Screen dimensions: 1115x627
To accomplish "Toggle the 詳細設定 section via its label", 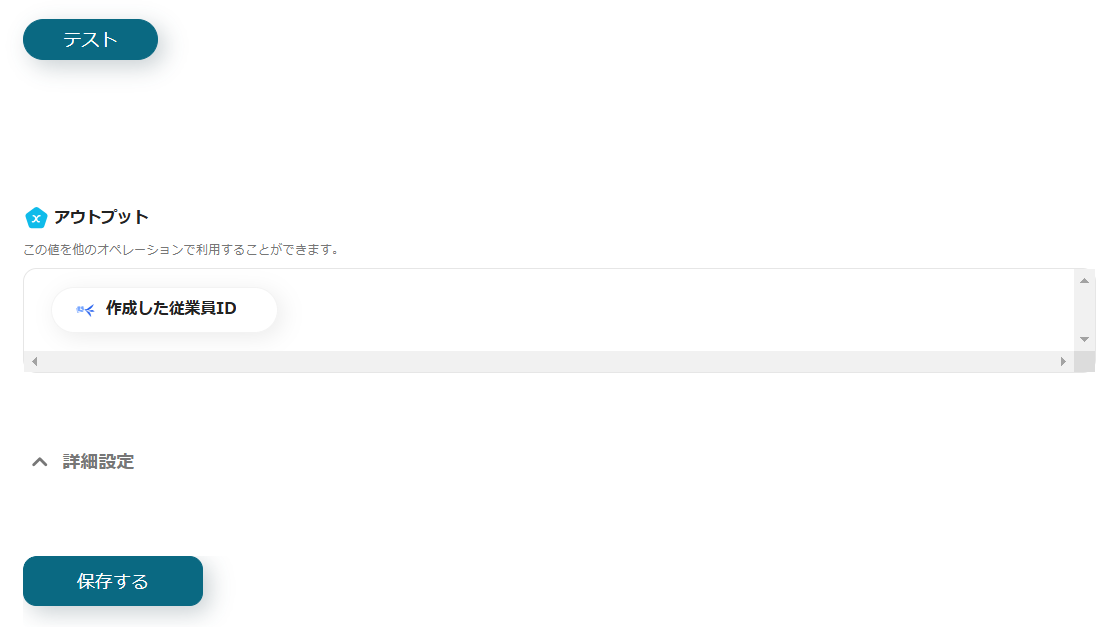I will [x=98, y=462].
